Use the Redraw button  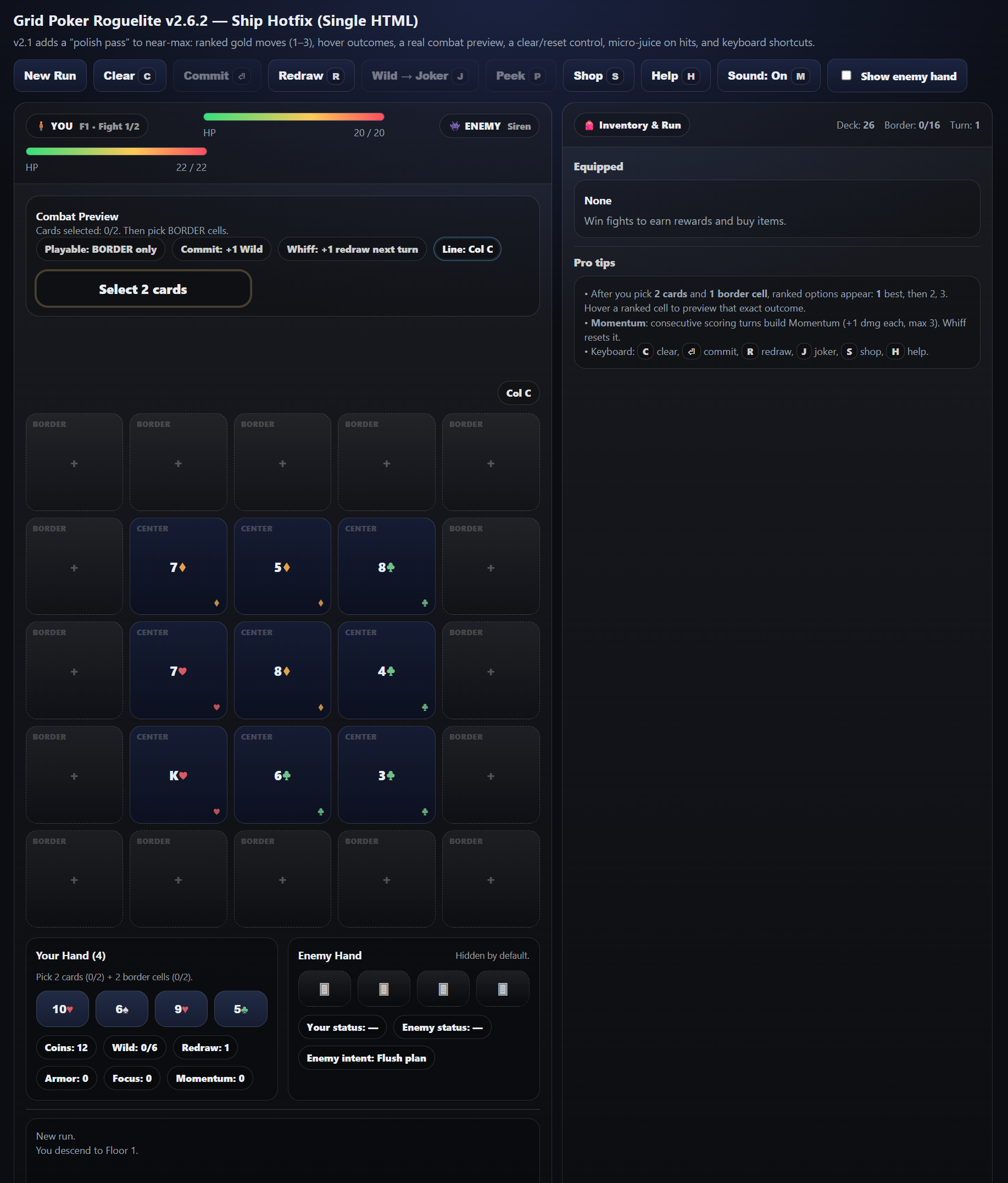311,76
